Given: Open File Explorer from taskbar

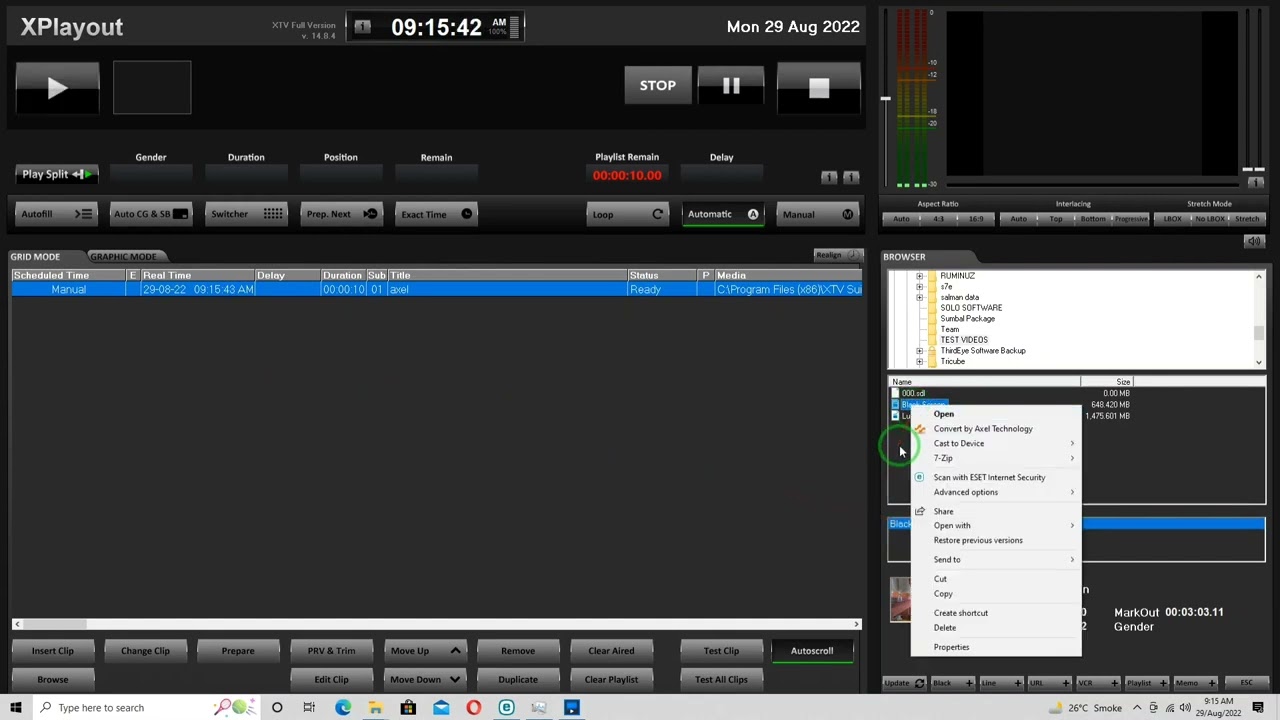Looking at the screenshot, I should pyautogui.click(x=375, y=708).
